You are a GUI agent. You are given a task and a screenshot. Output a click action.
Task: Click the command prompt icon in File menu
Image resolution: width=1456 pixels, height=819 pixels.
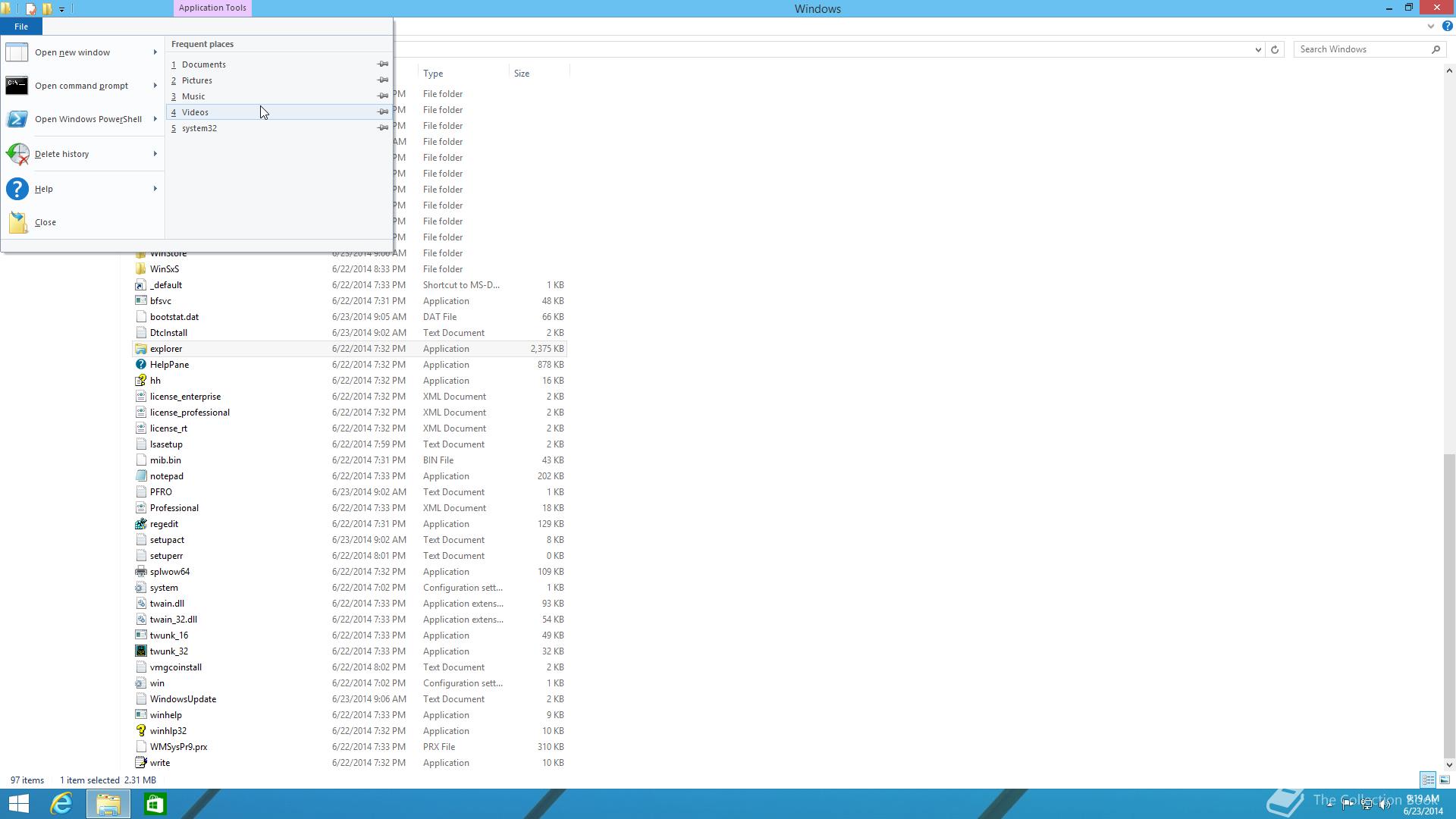(17, 86)
